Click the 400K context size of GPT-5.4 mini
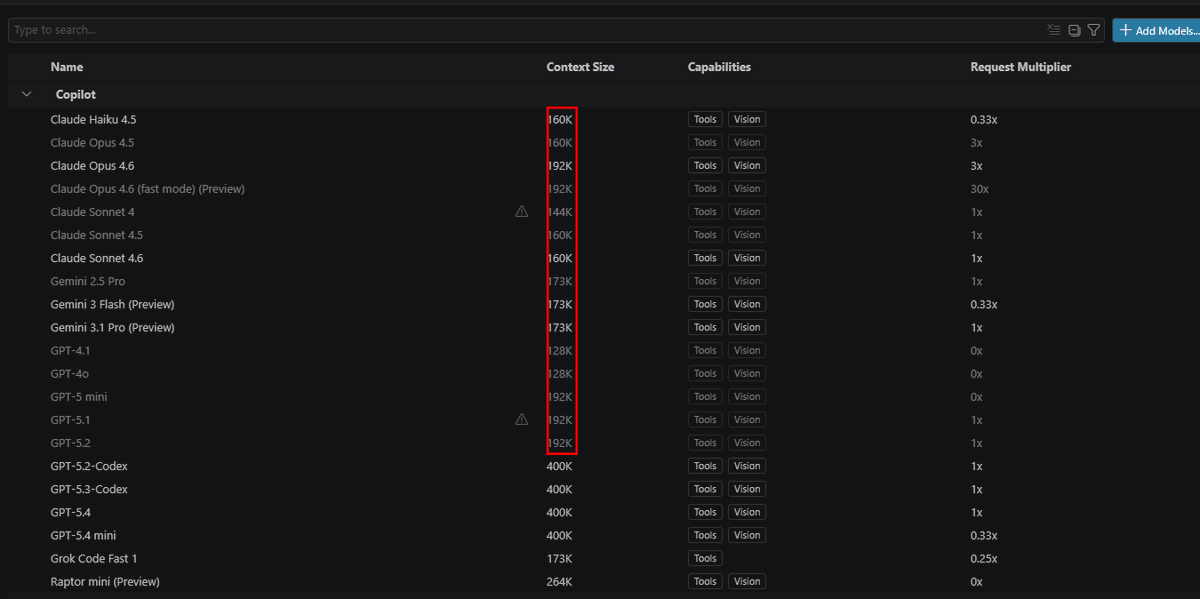 (560, 535)
